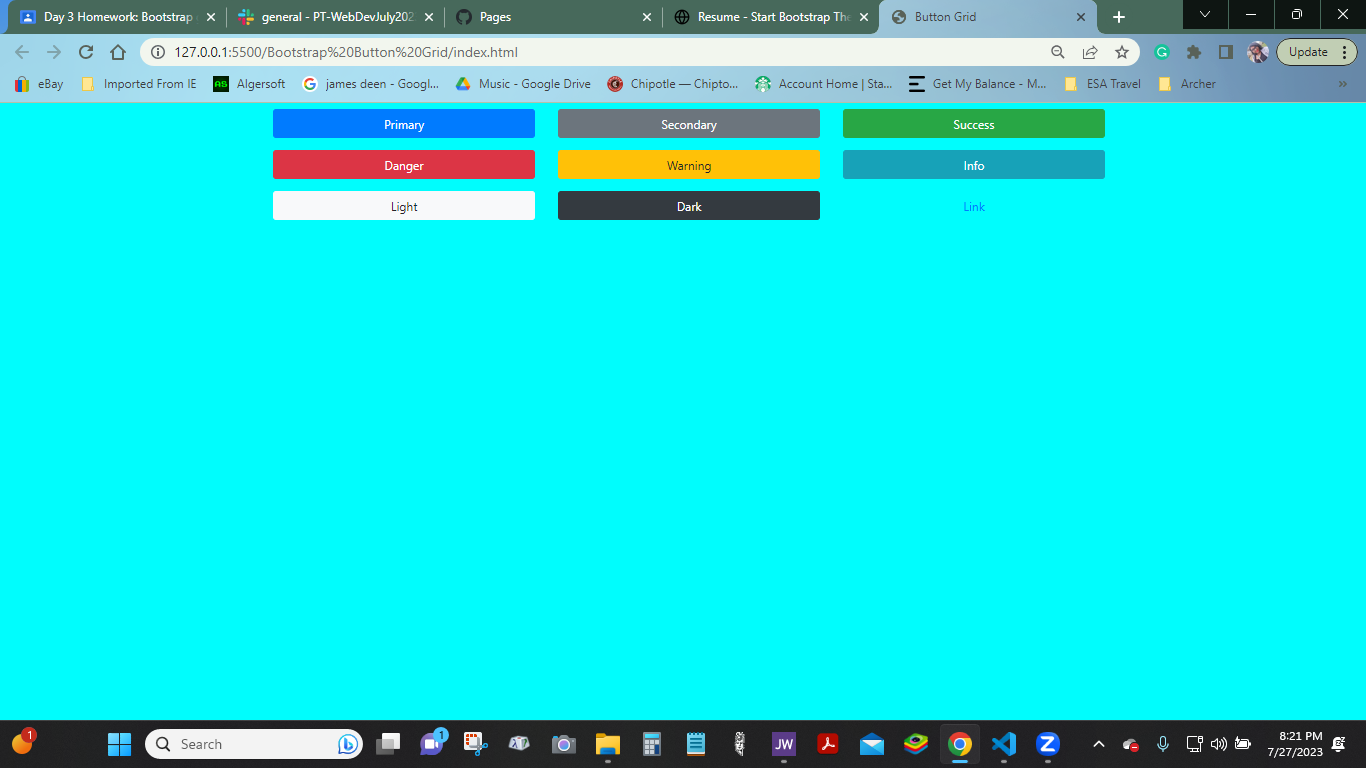Reload the page with the refresh icon
This screenshot has height=768, width=1366.
click(86, 52)
